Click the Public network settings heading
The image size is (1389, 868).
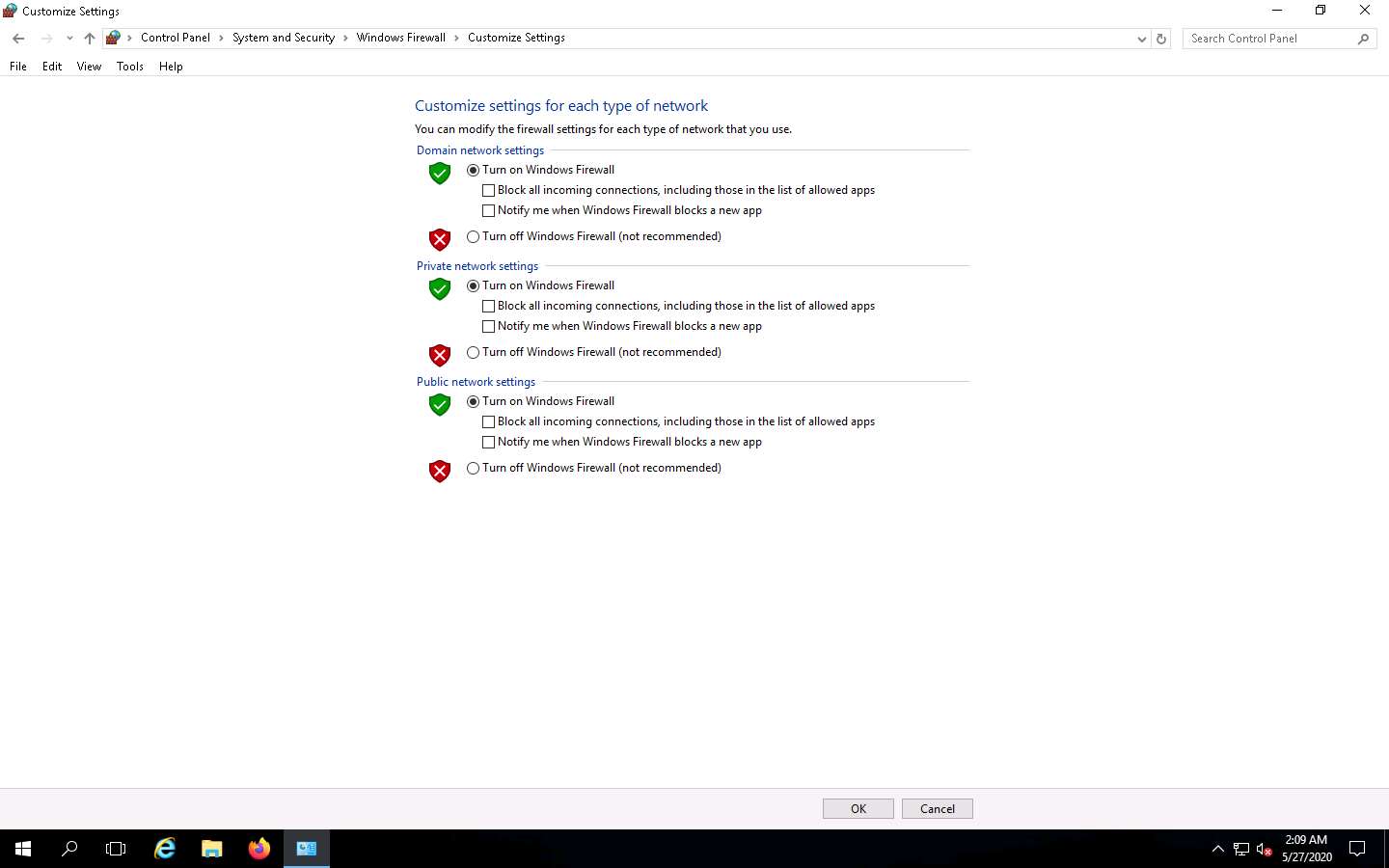[476, 382]
